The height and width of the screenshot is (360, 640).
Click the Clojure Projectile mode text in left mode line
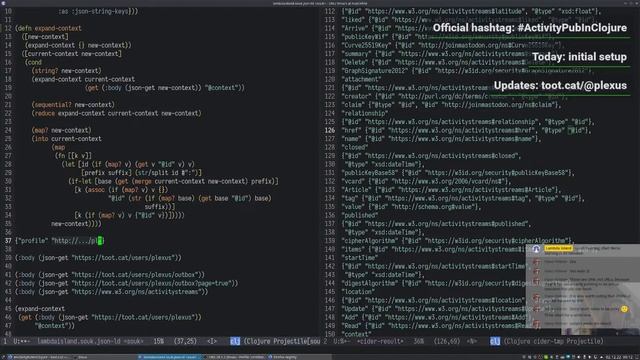pos(282,341)
